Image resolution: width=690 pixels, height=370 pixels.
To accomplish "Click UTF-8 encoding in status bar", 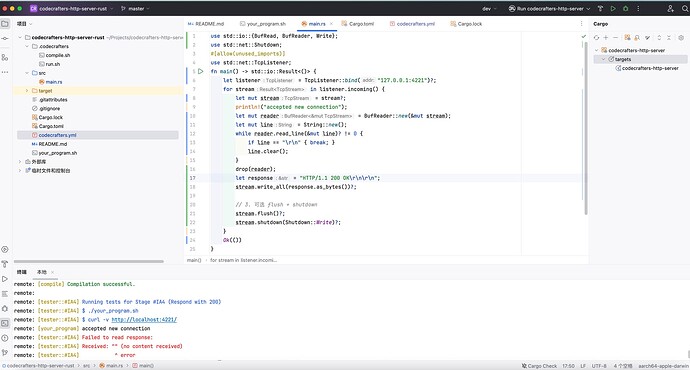I will (x=599, y=366).
